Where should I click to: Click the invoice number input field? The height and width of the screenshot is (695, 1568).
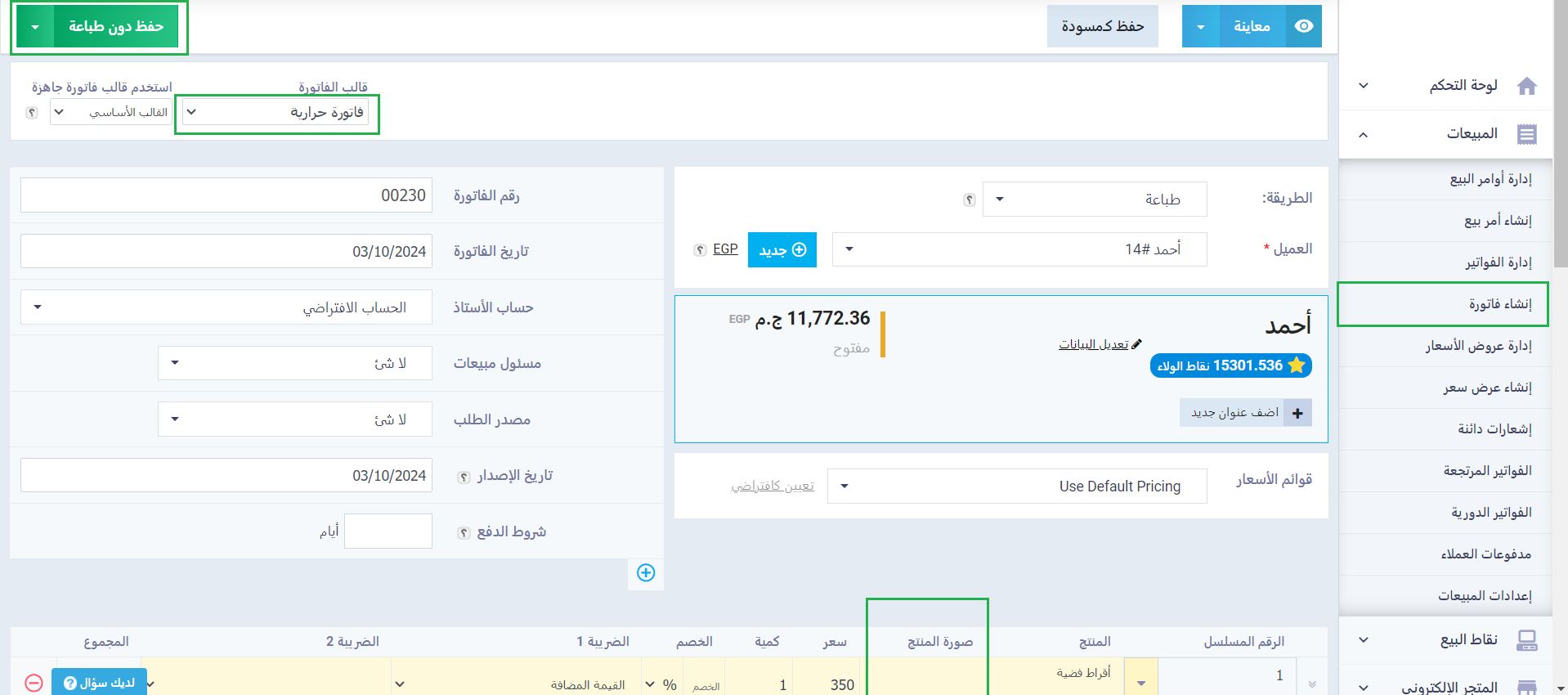pyautogui.click(x=226, y=195)
